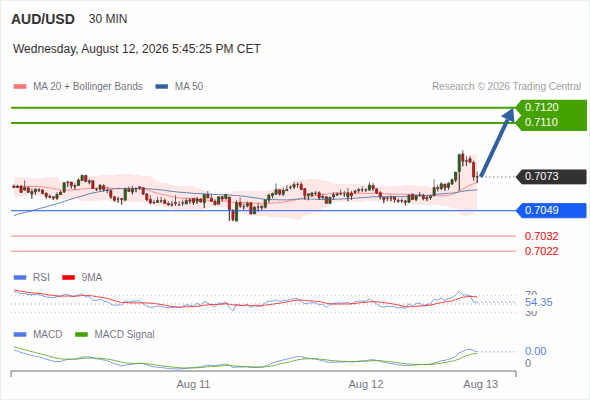
Task: Click the RSI value 54.35
Action: [539, 302]
